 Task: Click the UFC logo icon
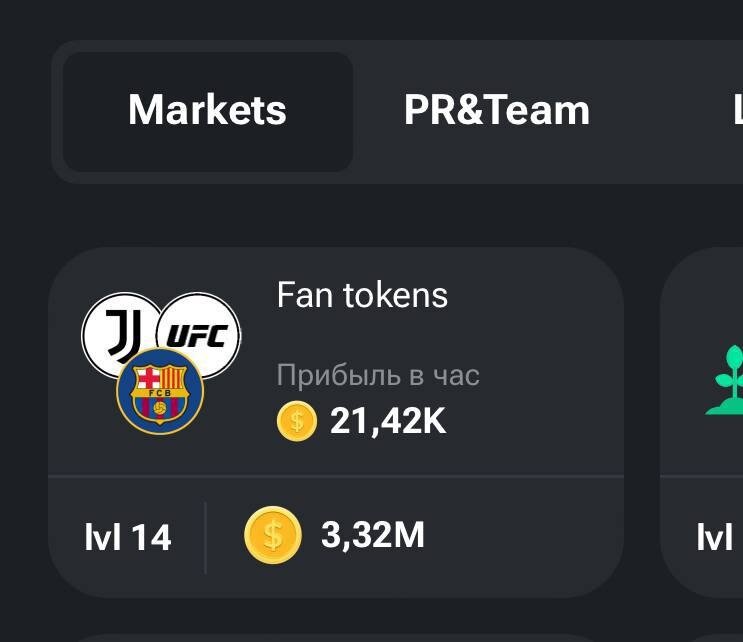pos(198,335)
